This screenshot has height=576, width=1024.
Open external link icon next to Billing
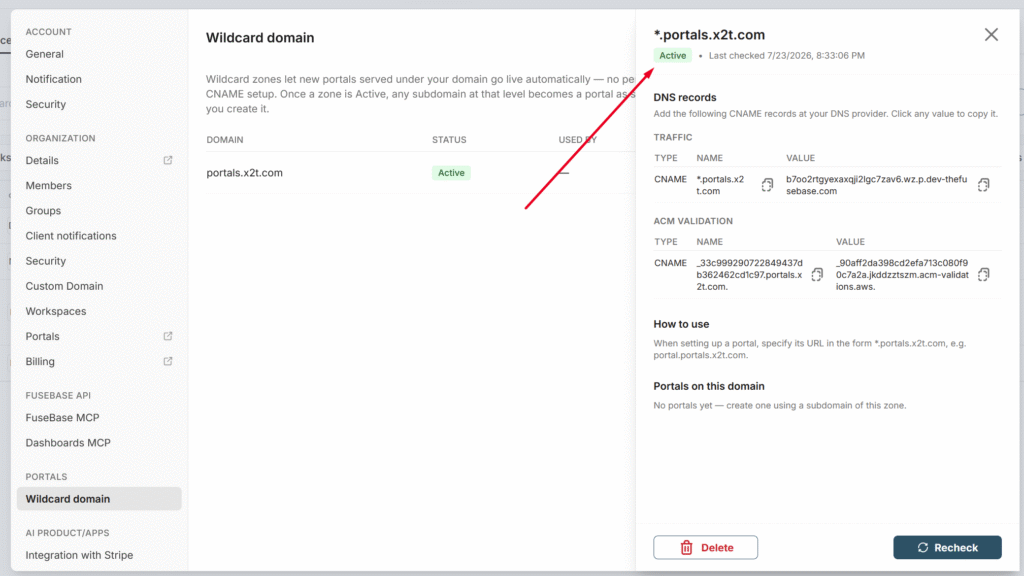click(168, 361)
